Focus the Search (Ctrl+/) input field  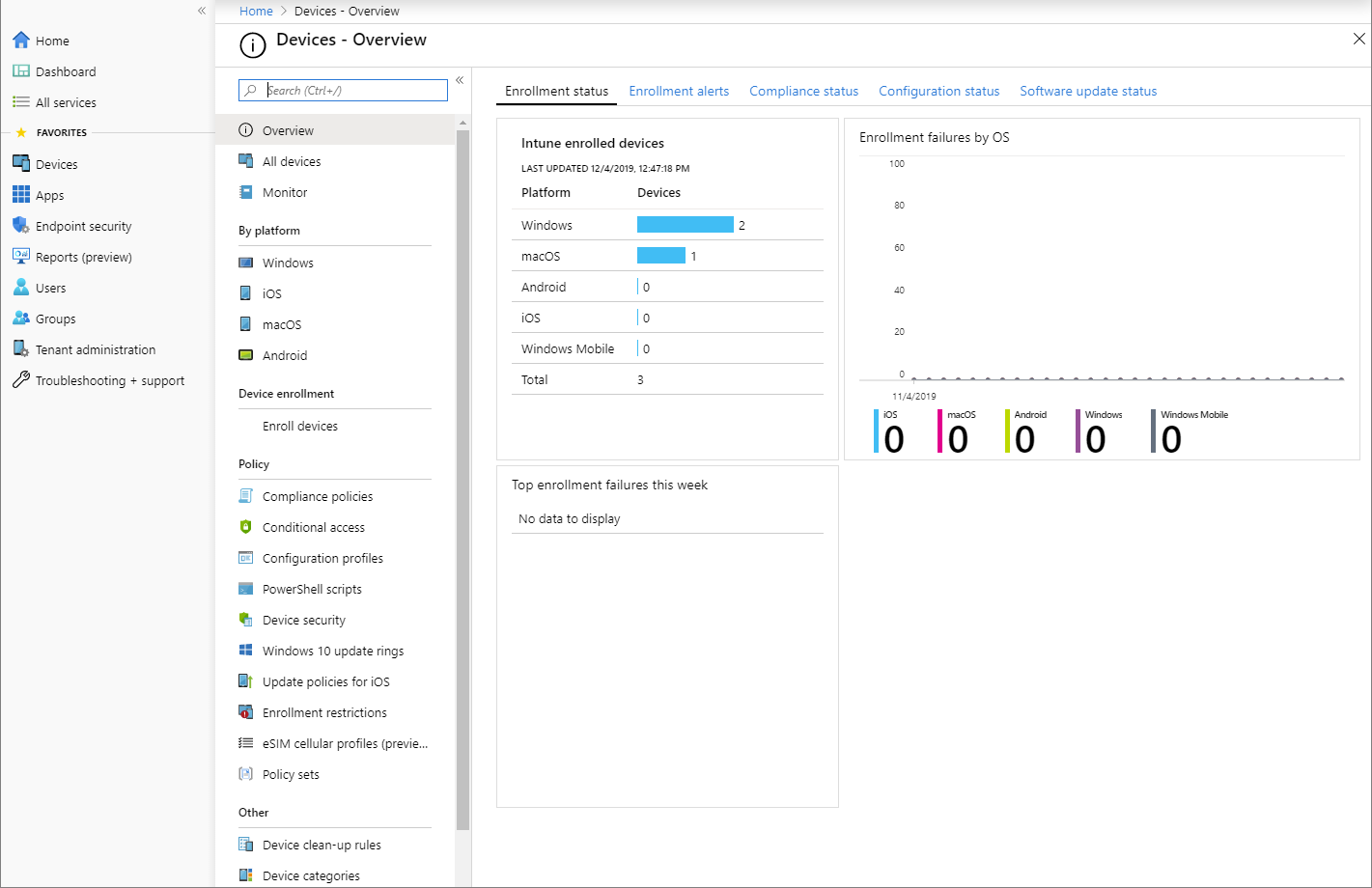[343, 90]
